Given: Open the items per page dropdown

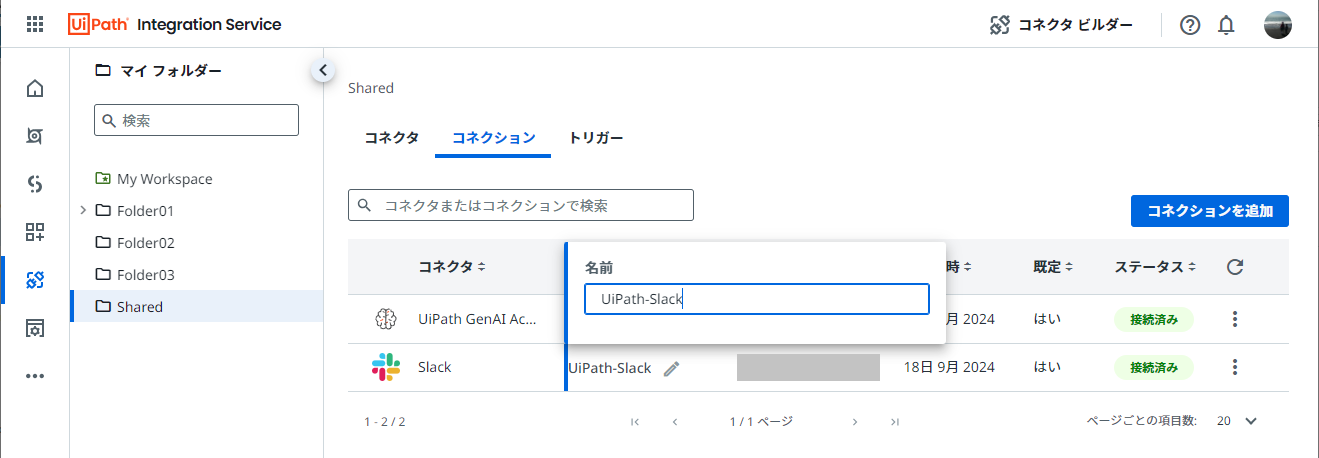Looking at the screenshot, I should [x=1249, y=421].
